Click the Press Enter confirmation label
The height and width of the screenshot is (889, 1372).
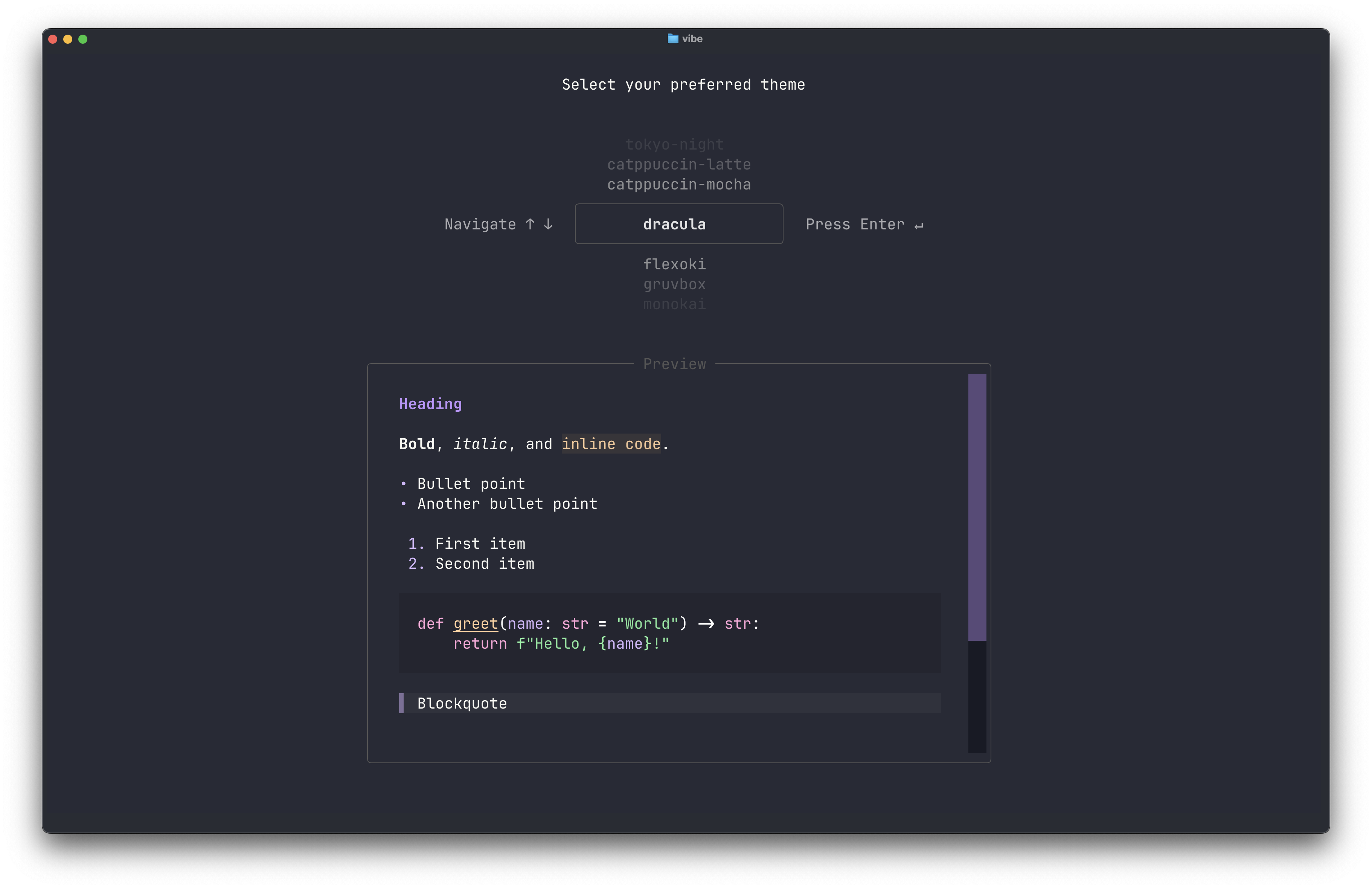tap(865, 224)
